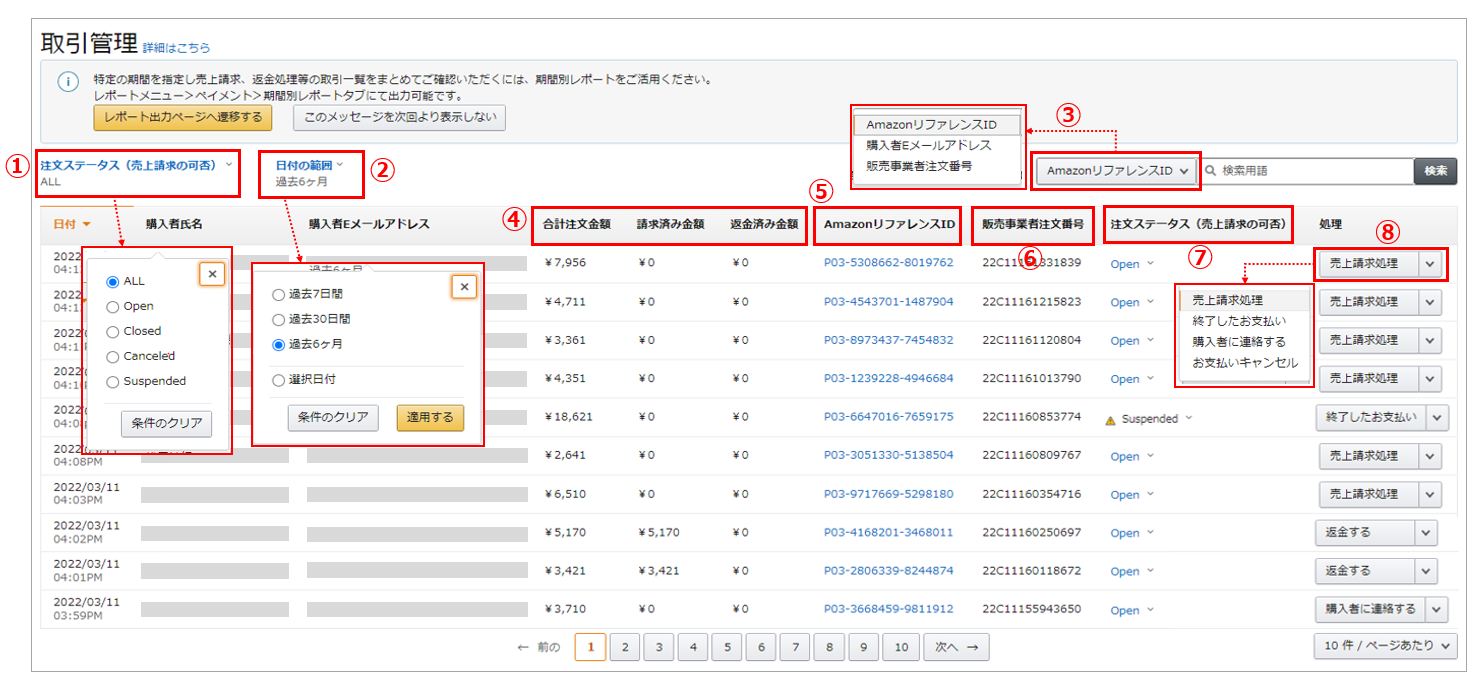
Task: Close the date range popup with its X button
Action: (464, 286)
